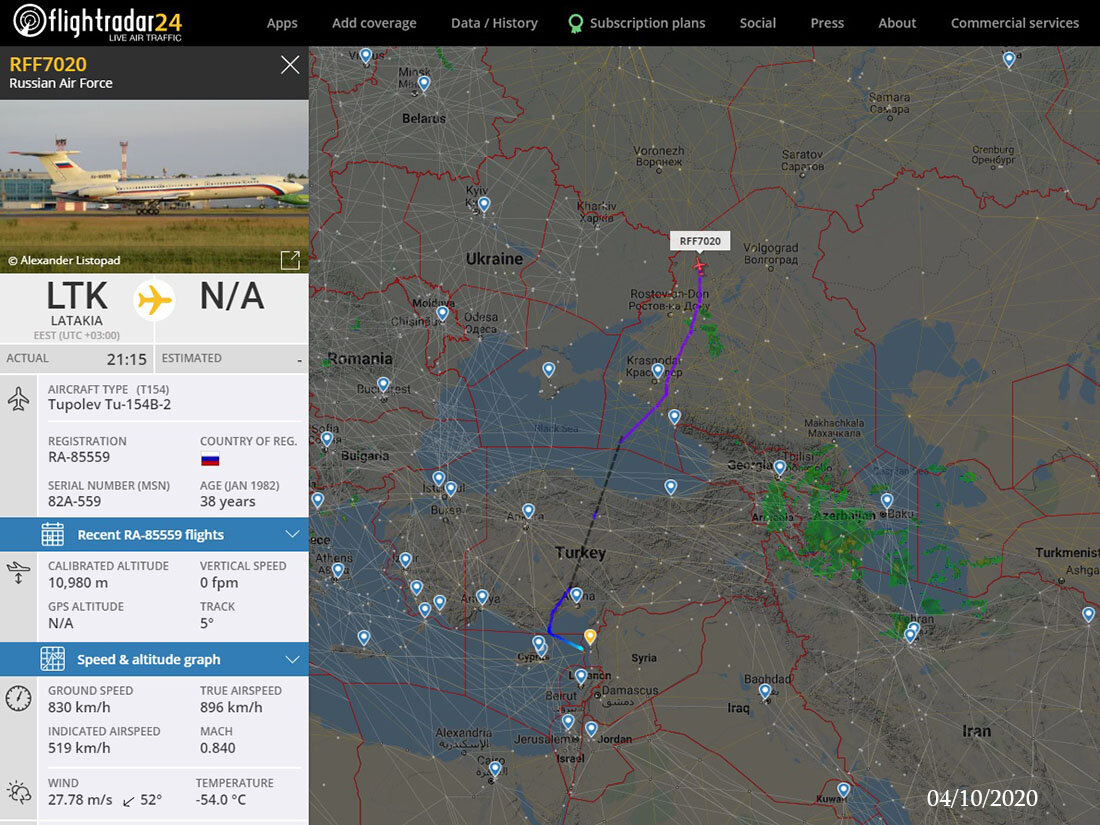
Task: Click the Russian flag country icon
Action: [210, 458]
